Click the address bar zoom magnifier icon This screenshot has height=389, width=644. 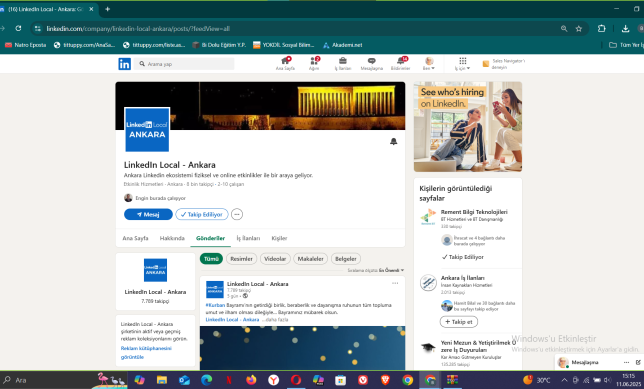point(564,29)
